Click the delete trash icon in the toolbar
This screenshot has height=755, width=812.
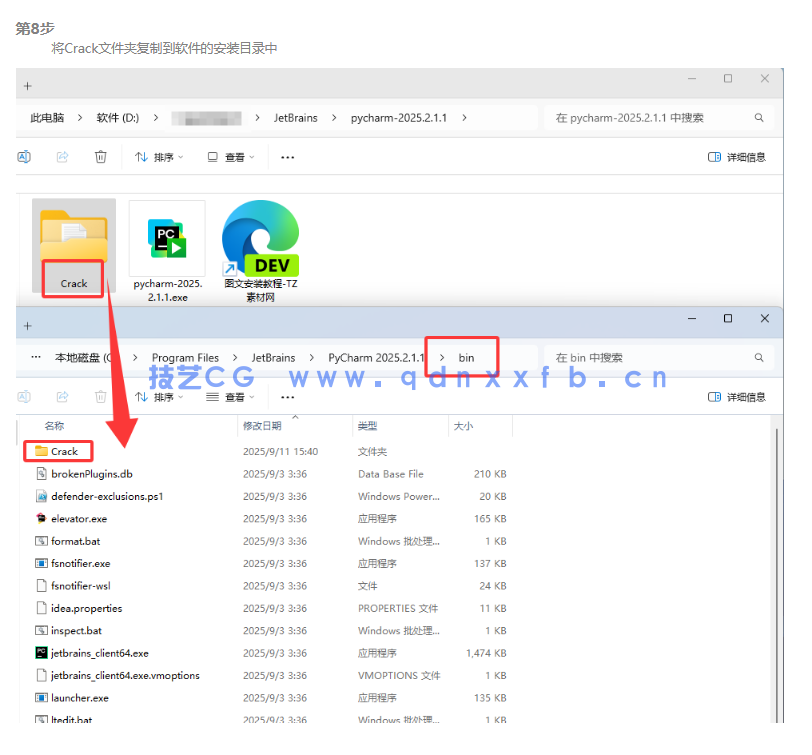pyautogui.click(x=99, y=157)
